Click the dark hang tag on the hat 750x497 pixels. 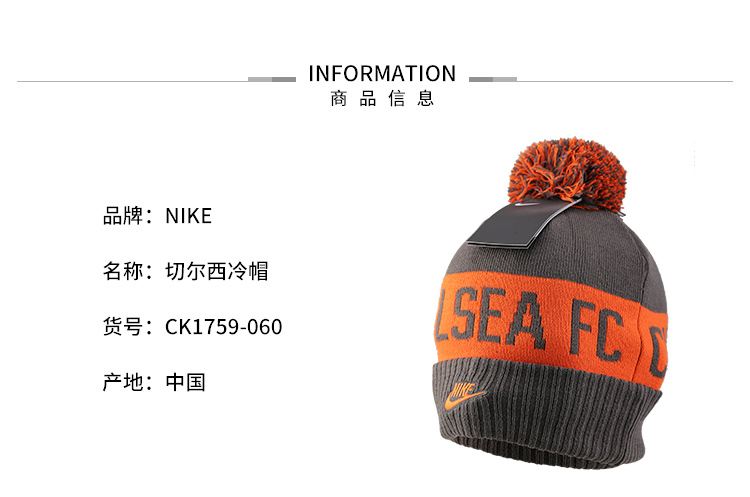(523, 223)
